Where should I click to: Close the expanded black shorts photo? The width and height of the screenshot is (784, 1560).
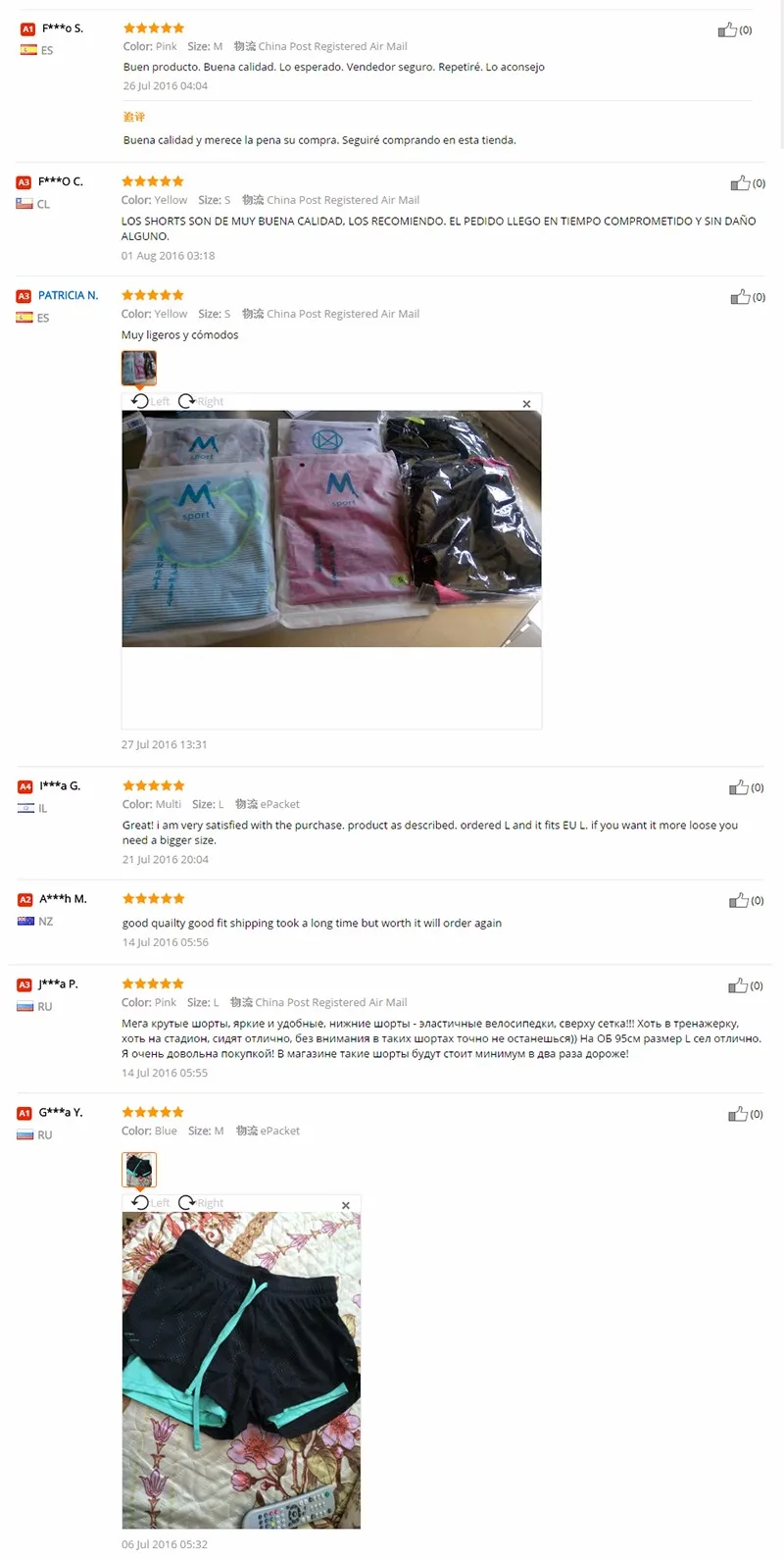click(345, 1205)
